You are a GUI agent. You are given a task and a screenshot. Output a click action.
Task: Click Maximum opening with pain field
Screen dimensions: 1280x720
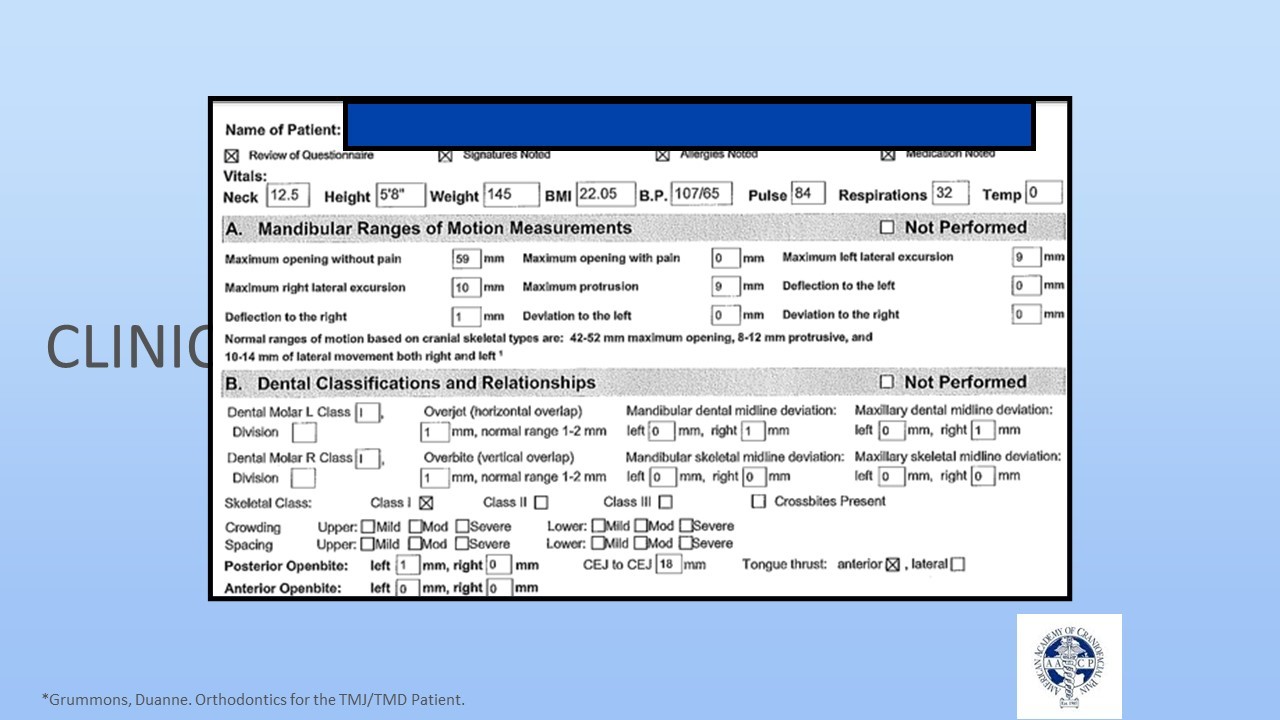725,259
